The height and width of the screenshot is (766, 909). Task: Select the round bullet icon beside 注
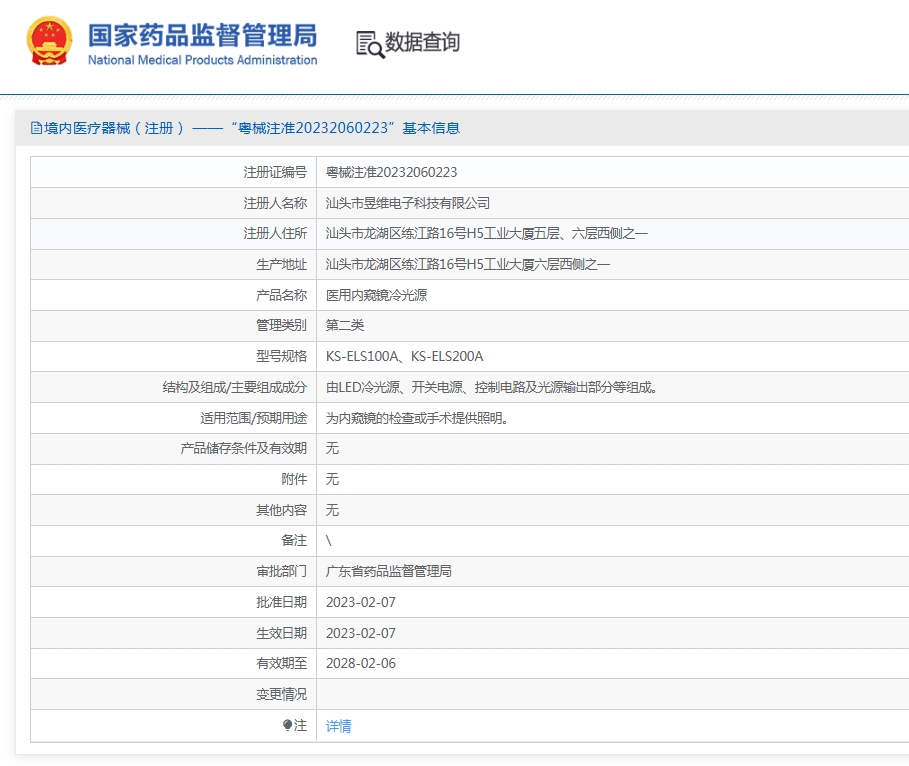click(x=288, y=725)
